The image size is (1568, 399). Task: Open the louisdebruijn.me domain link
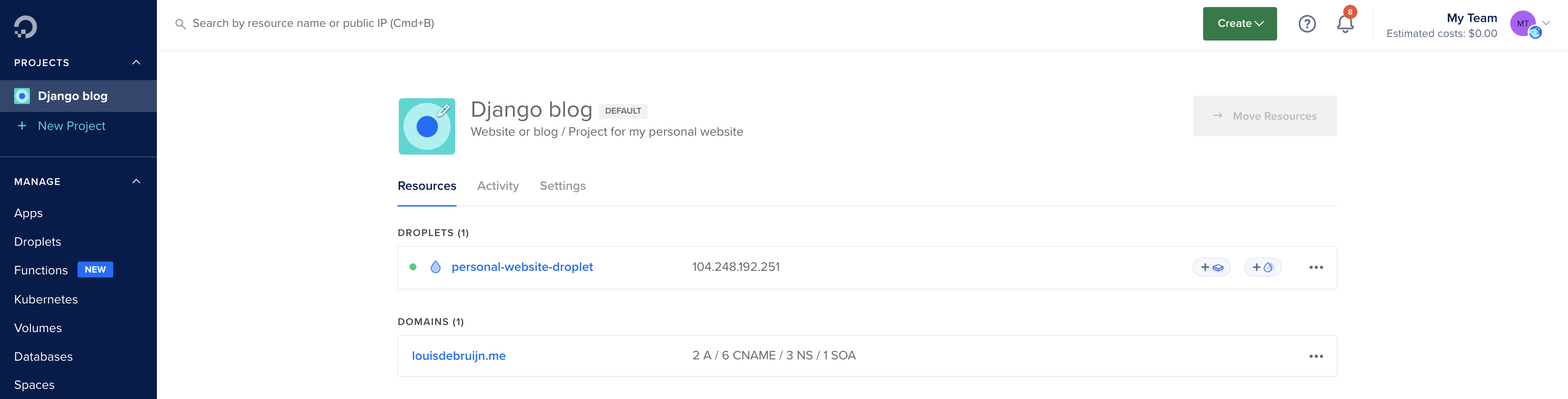point(458,356)
